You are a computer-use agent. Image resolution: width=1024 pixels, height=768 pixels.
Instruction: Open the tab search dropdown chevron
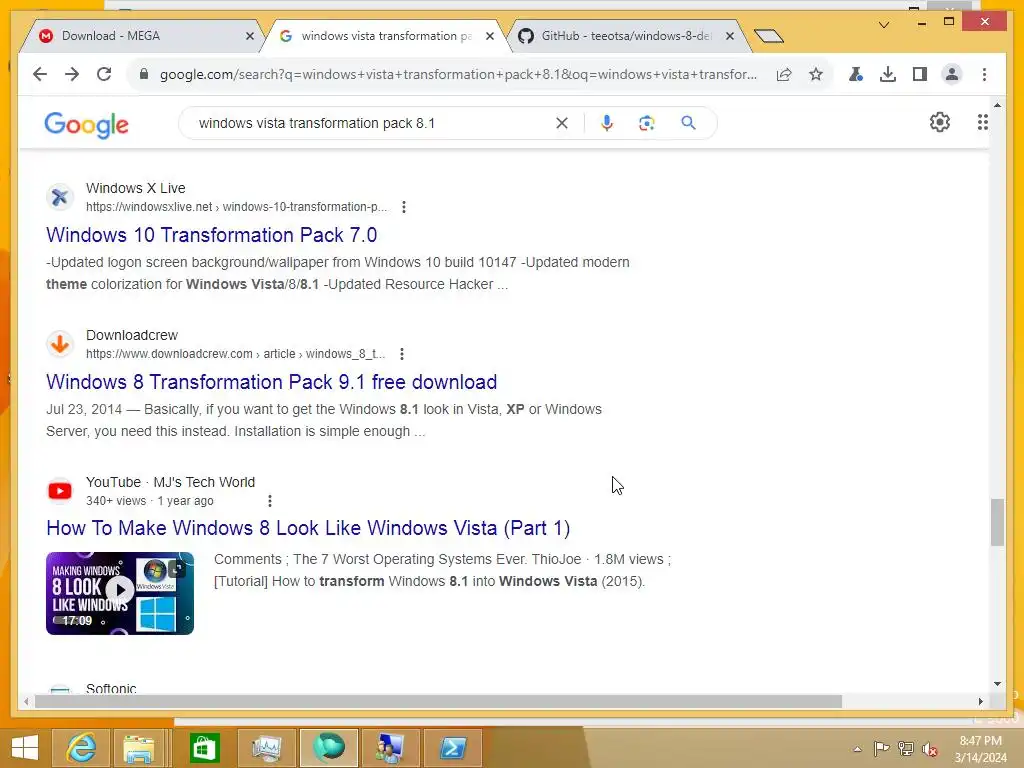(x=884, y=25)
